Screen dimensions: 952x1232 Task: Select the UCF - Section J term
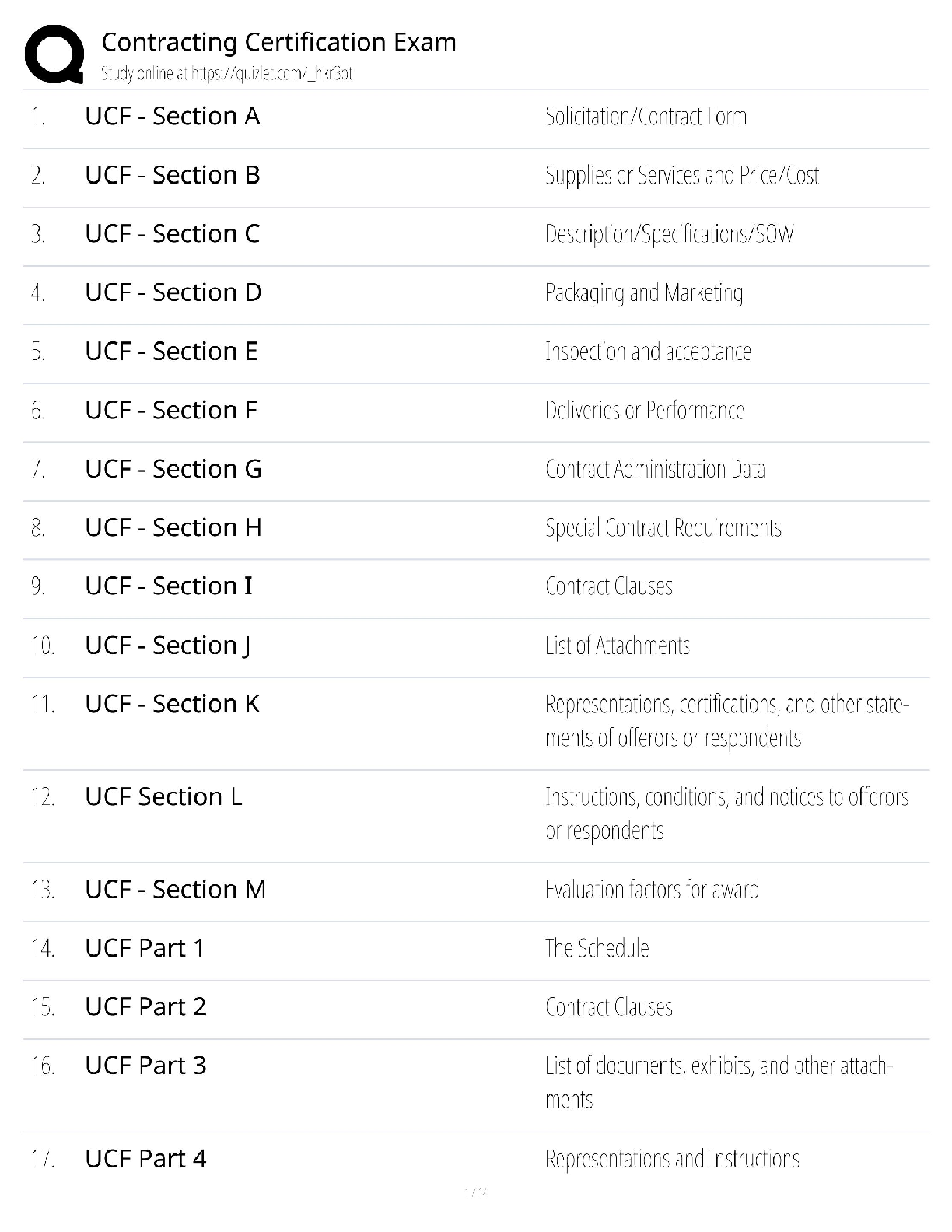click(167, 646)
